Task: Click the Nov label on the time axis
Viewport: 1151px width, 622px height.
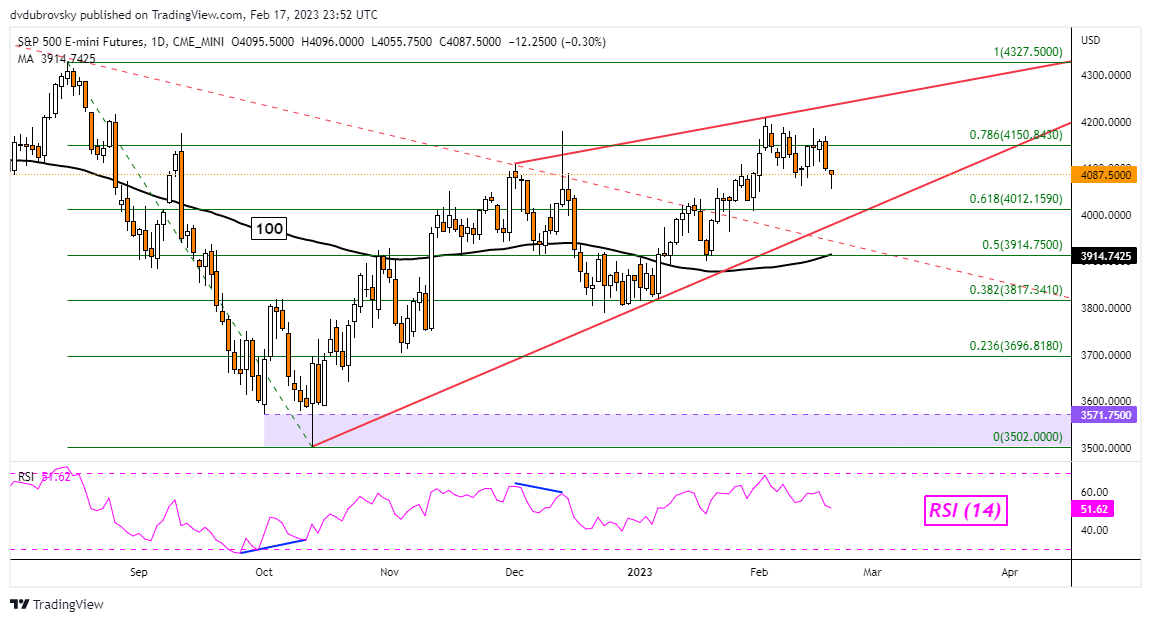Action: (389, 572)
